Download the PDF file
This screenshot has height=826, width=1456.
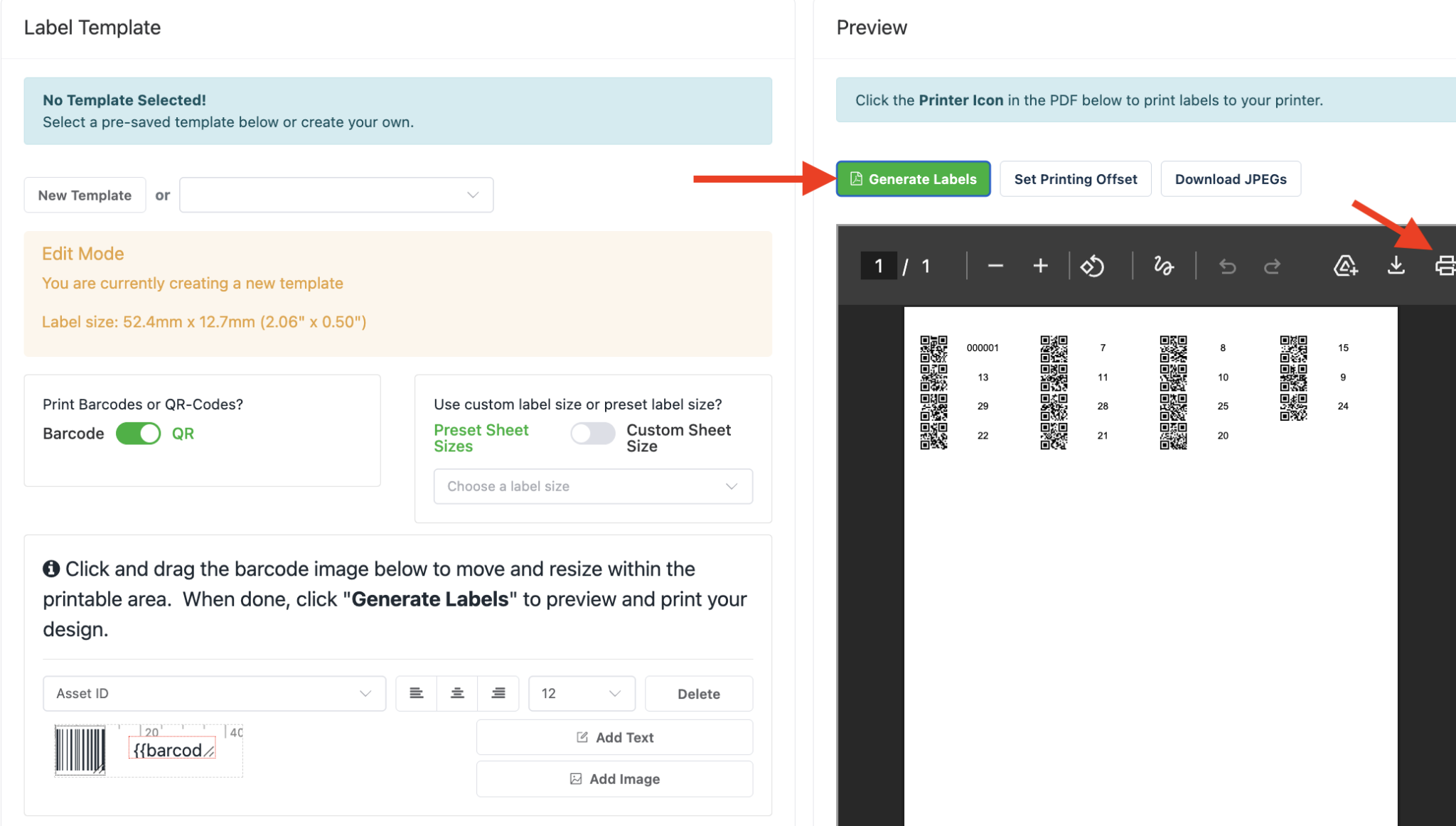1396,266
